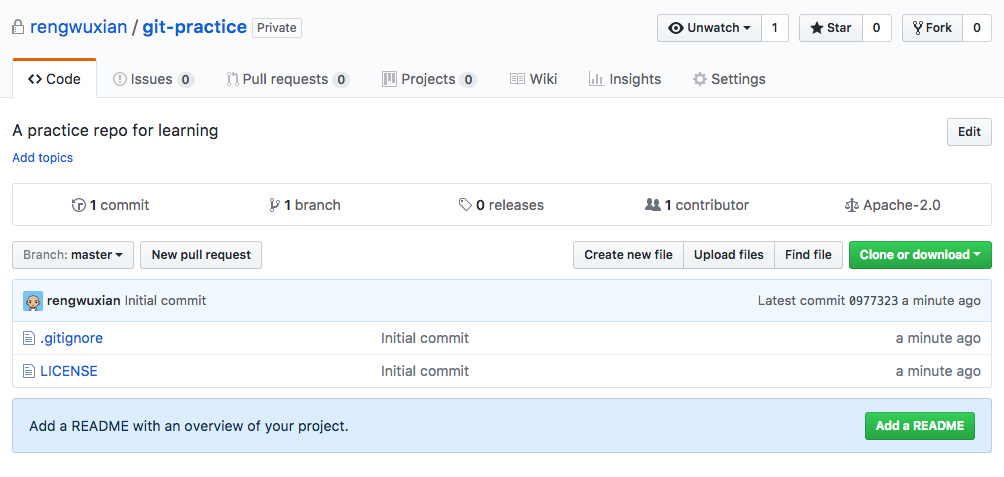Click the rengwuxian avatar thumbnail
This screenshot has width=1004, height=477.
point(33,301)
